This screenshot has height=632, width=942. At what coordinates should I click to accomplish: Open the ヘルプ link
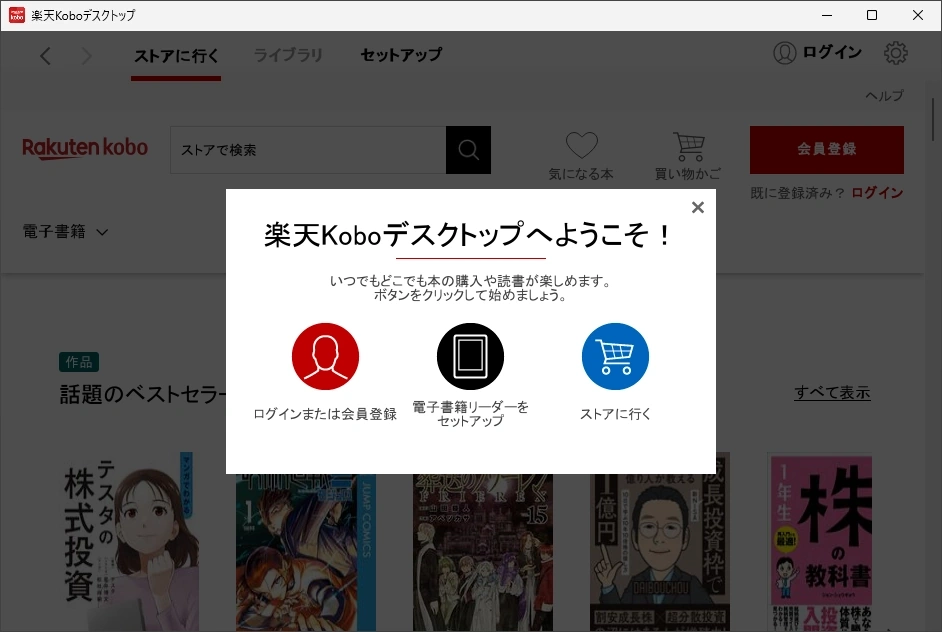point(883,96)
